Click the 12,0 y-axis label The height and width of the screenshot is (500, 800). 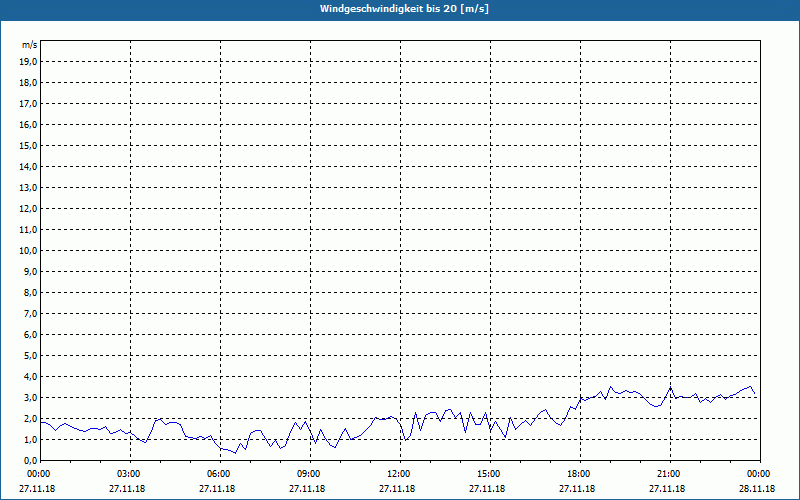29,209
